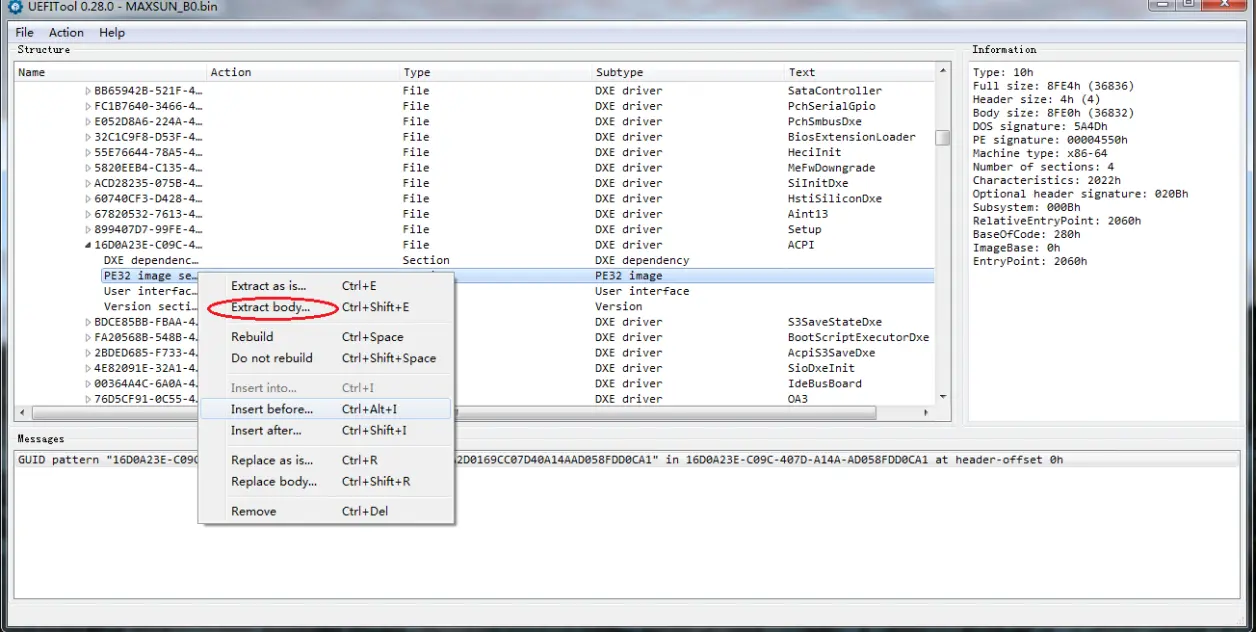Expand the 32C1C9F8-D53F BiosExtensionLoader node
This screenshot has width=1256, height=632.
[x=87, y=137]
